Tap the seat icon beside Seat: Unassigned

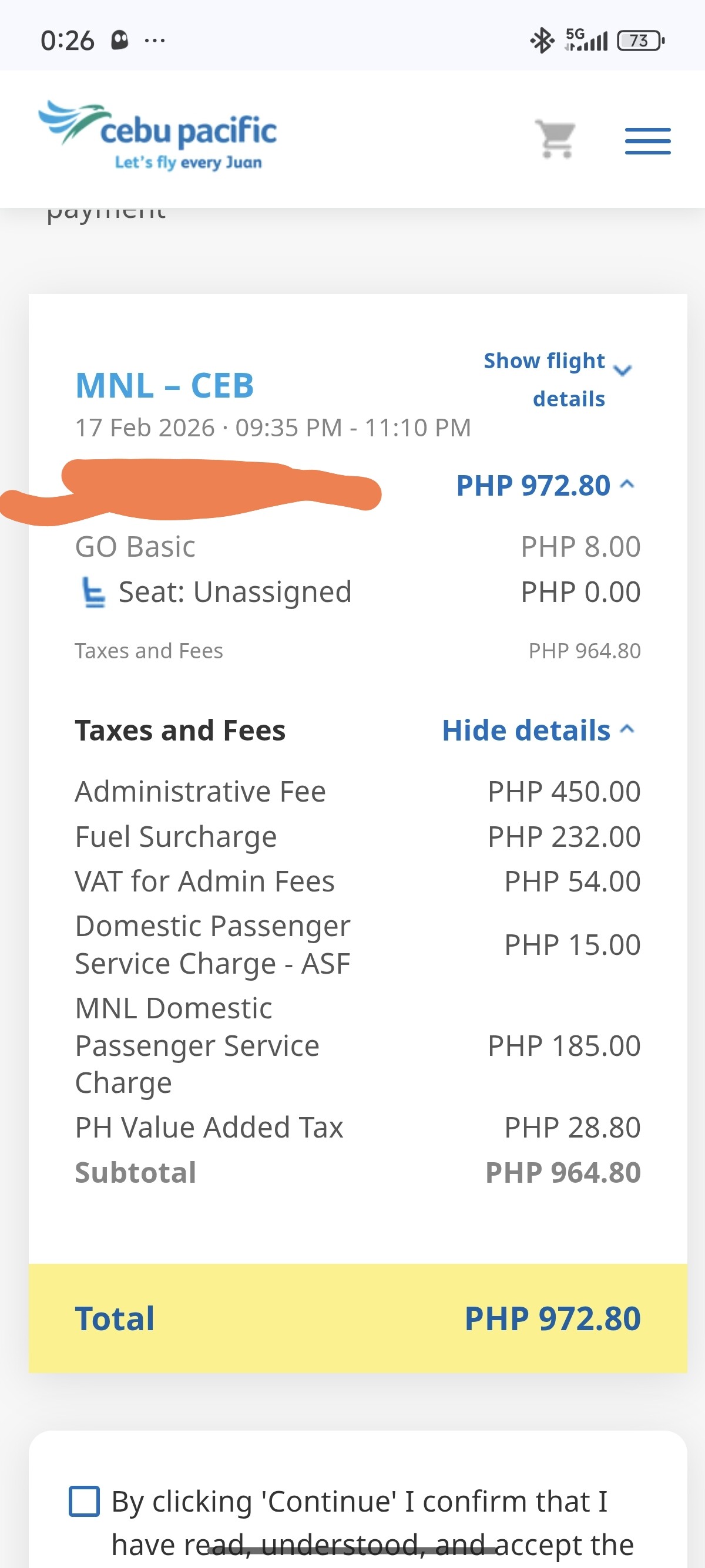coord(93,593)
